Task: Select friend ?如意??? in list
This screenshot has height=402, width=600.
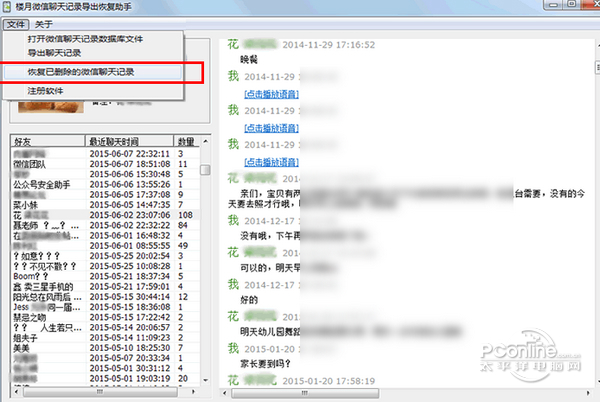Action: tap(37, 256)
